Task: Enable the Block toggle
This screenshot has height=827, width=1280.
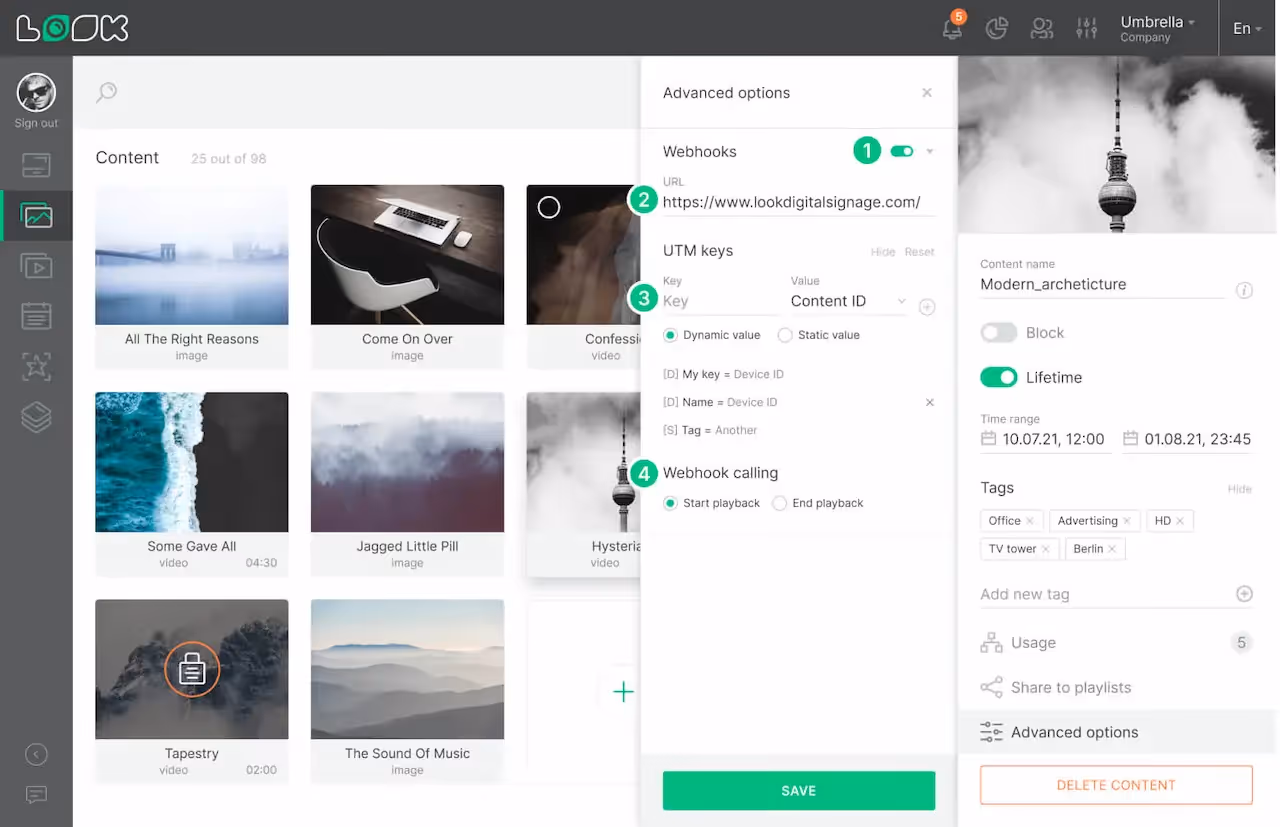Action: 998,333
